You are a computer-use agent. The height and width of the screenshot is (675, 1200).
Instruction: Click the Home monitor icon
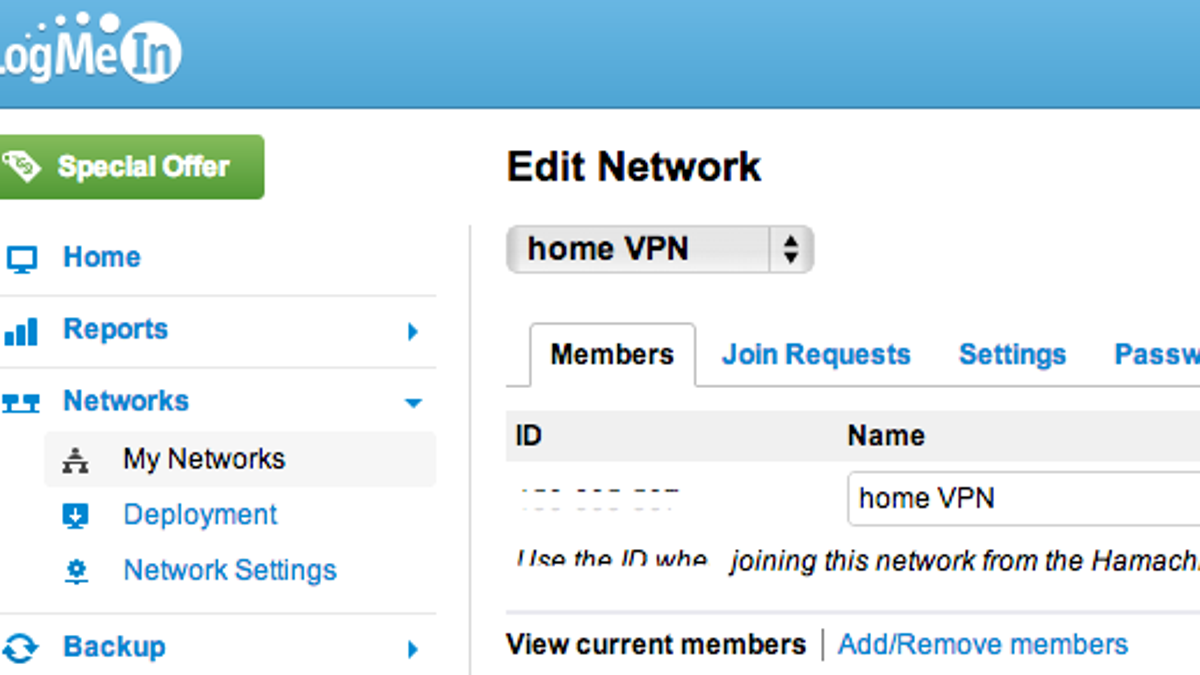click(21, 259)
